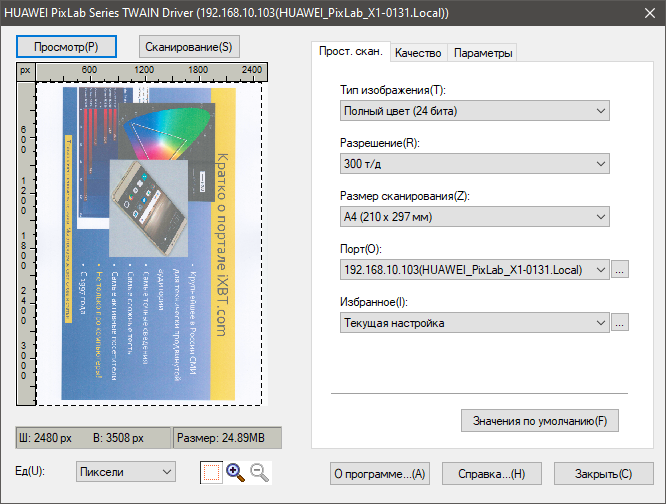Open Справка...(H) help
This screenshot has height=504, width=666.
491,473
